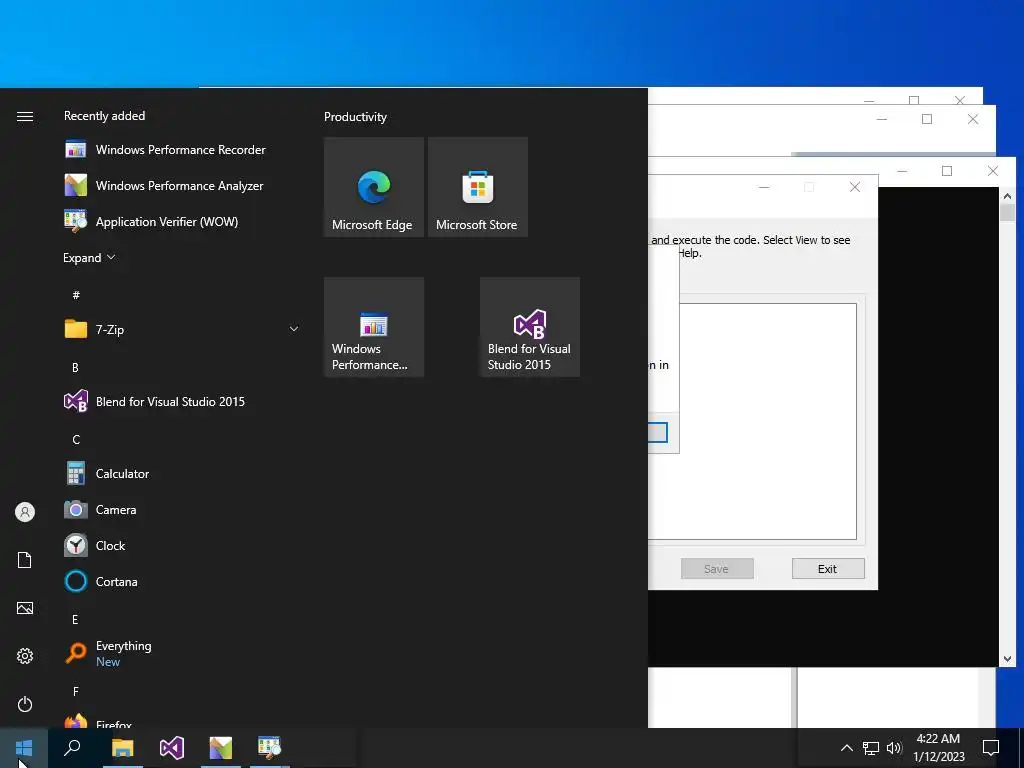The height and width of the screenshot is (768, 1024).
Task: Click the Microsoft Edge tile
Action: (x=374, y=187)
